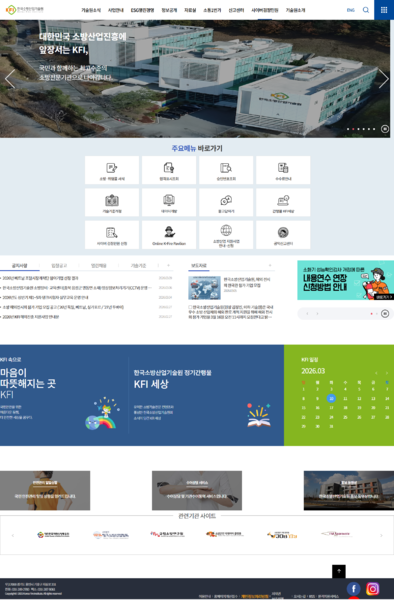Viewport: 394px width, 600px height.
Task: Open the speech-bubbles icon quick menu tile
Action: 226,202
